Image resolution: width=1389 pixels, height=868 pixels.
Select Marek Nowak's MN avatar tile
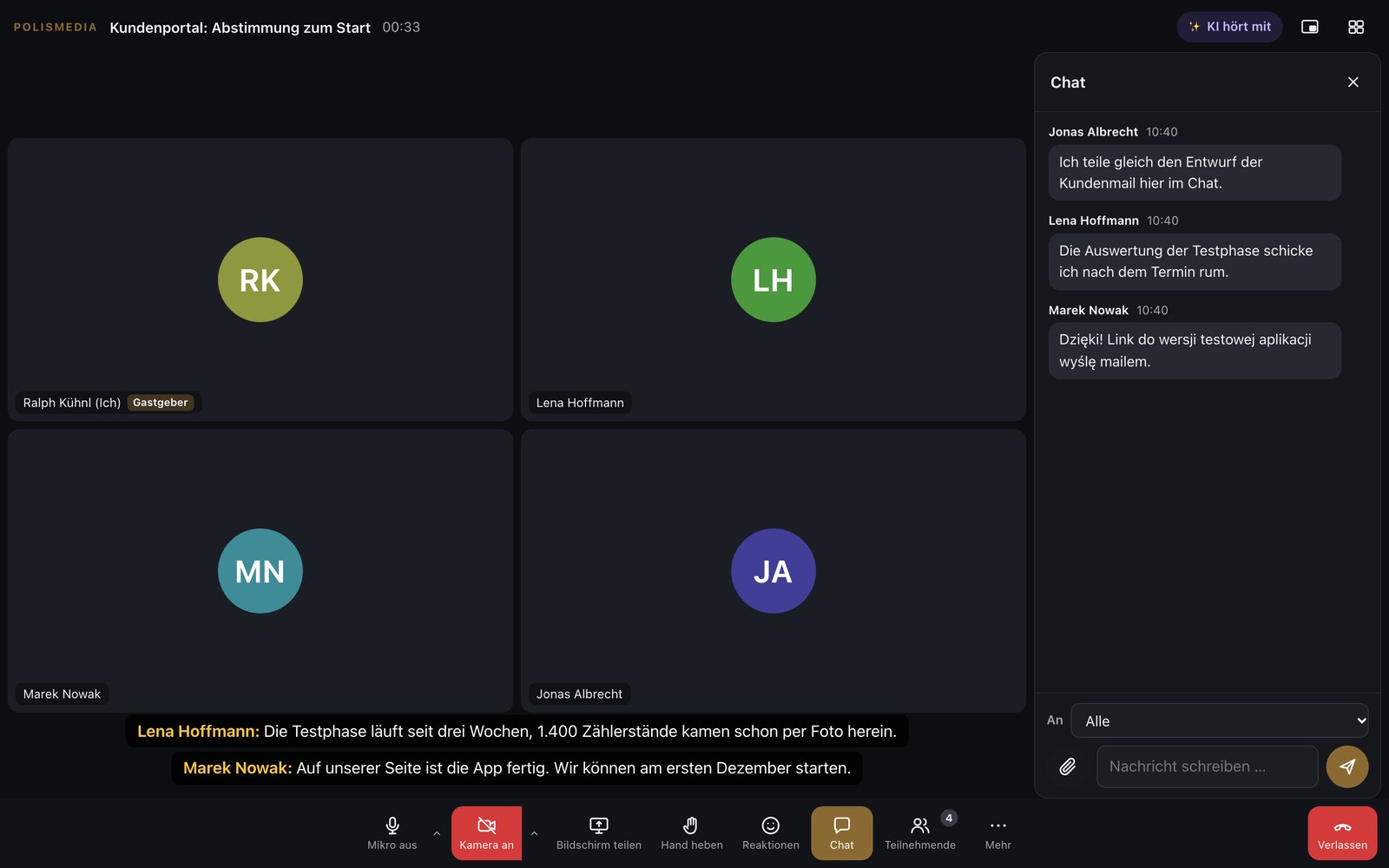click(x=260, y=571)
